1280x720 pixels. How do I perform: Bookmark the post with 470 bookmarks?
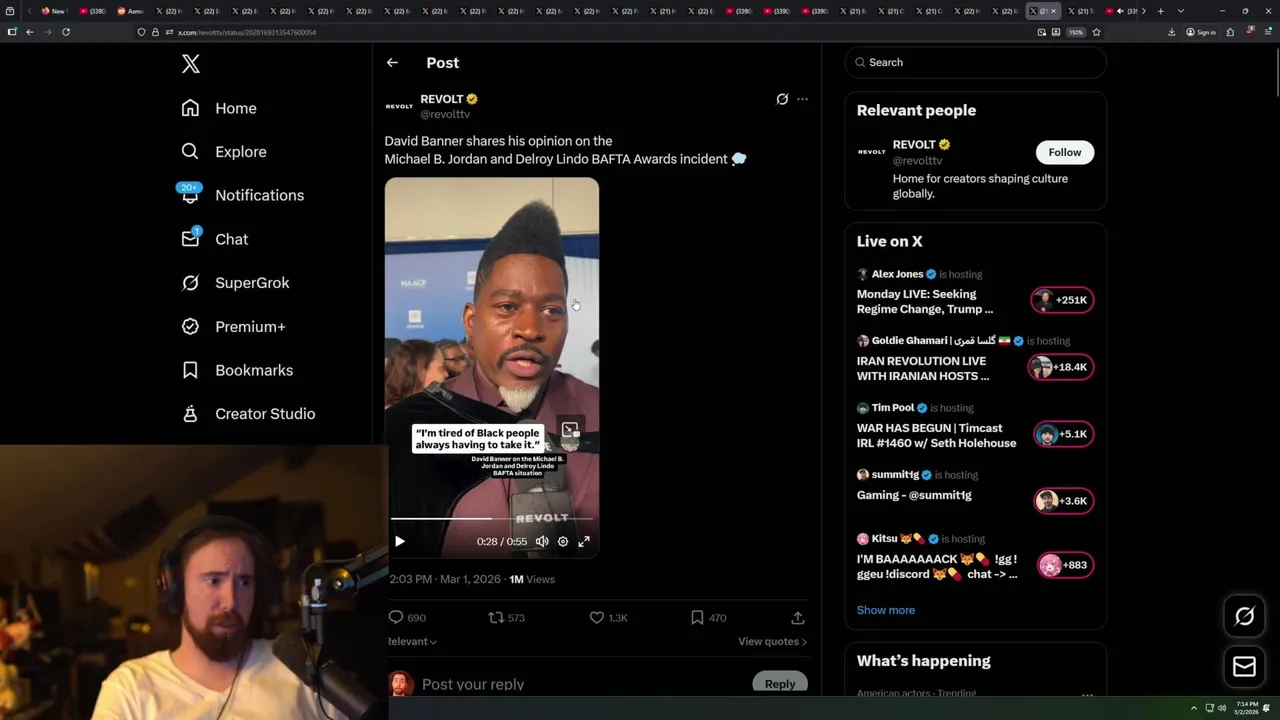(708, 618)
